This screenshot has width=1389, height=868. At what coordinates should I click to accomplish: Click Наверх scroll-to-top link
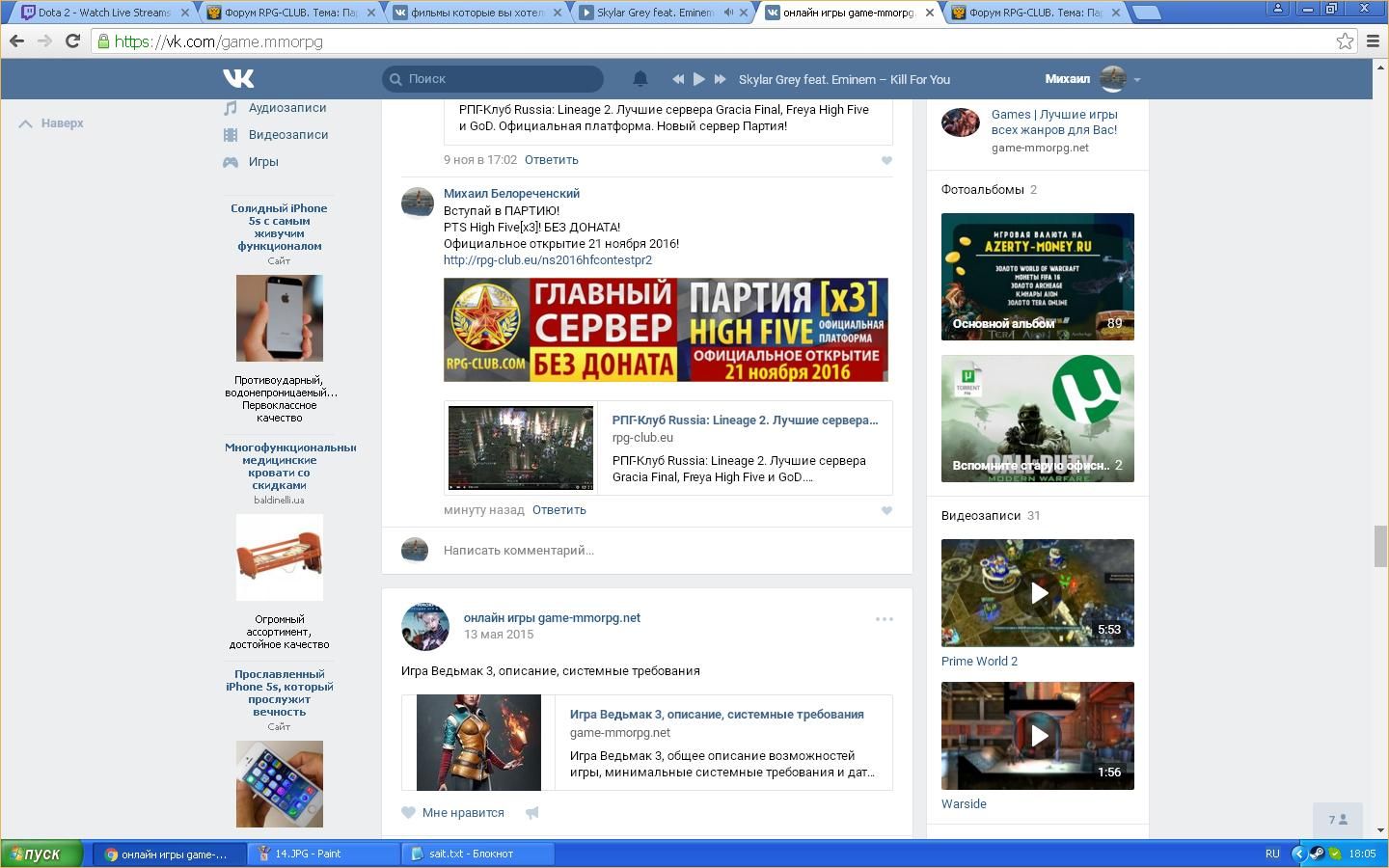click(52, 123)
